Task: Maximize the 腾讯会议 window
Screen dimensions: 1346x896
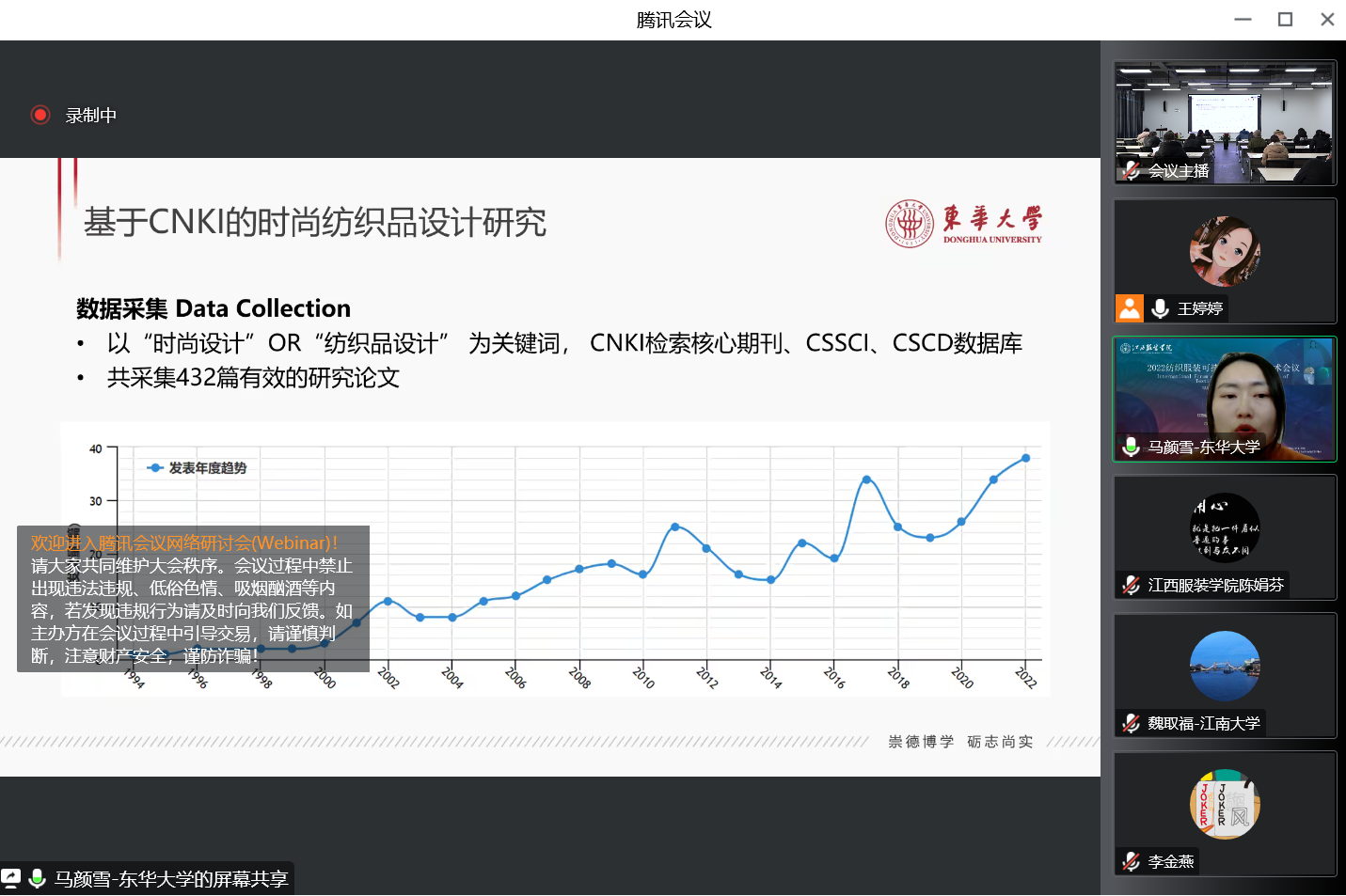Action: (x=1285, y=20)
